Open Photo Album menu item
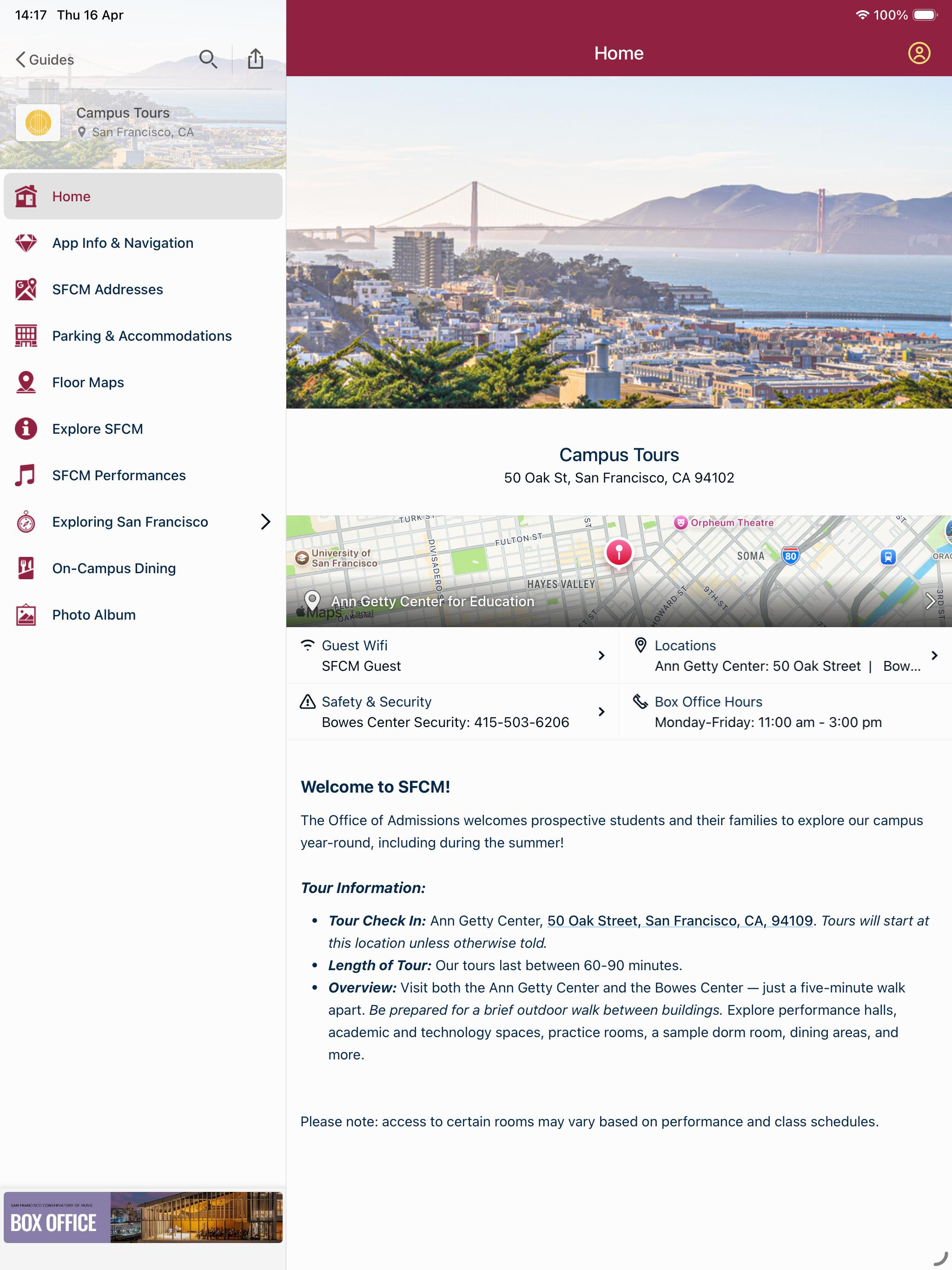Screen dimensions: 952x1270 pyautogui.click(x=143, y=615)
